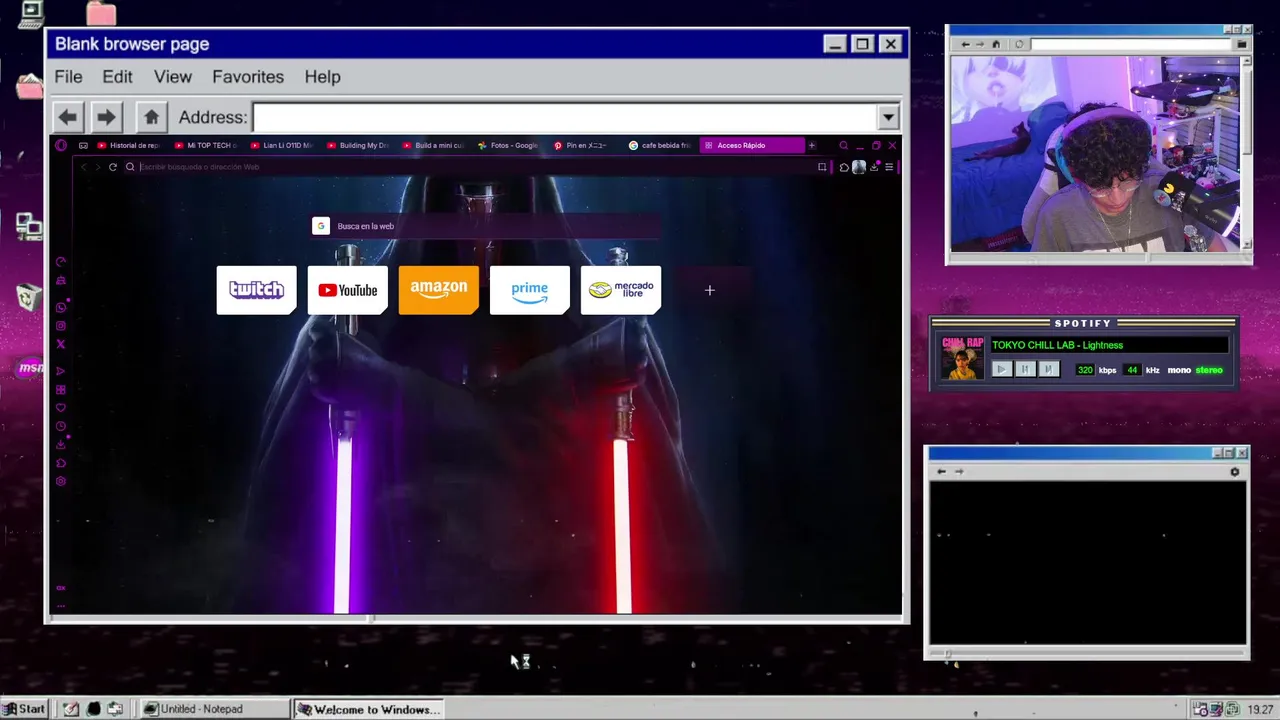The height and width of the screenshot is (720, 1280).
Task: Focus the Address input field
Action: pos(565,117)
